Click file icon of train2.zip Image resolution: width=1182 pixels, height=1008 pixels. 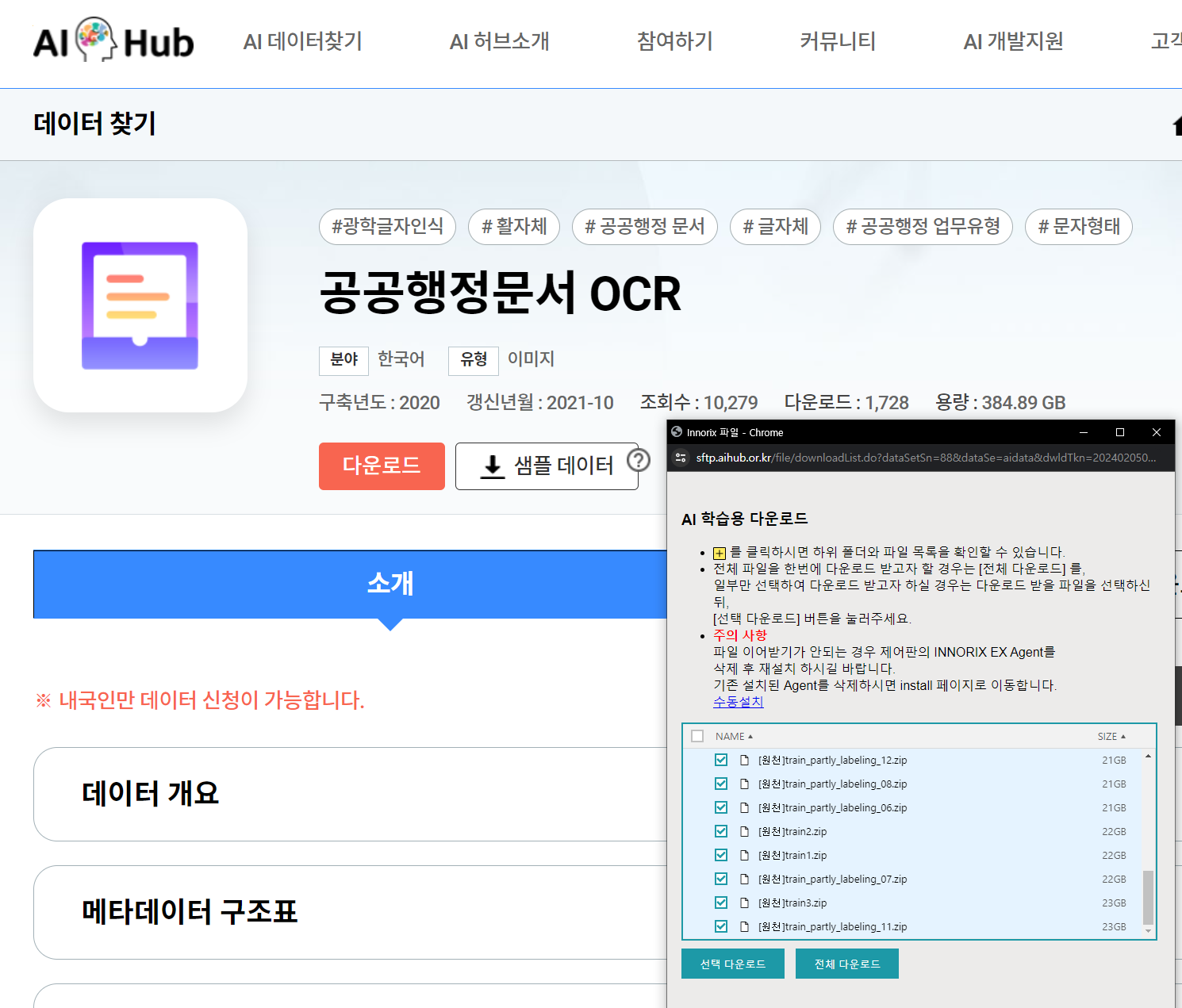tap(744, 831)
